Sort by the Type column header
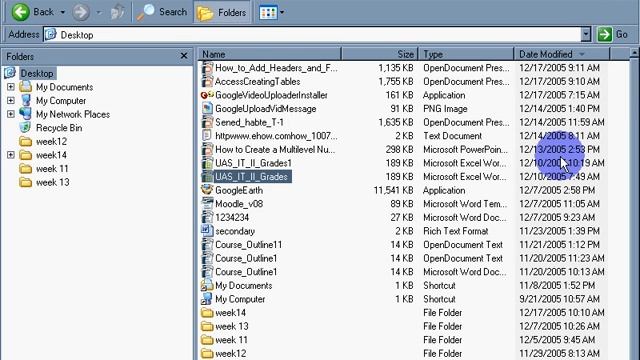The width and height of the screenshot is (640, 360). click(466, 54)
